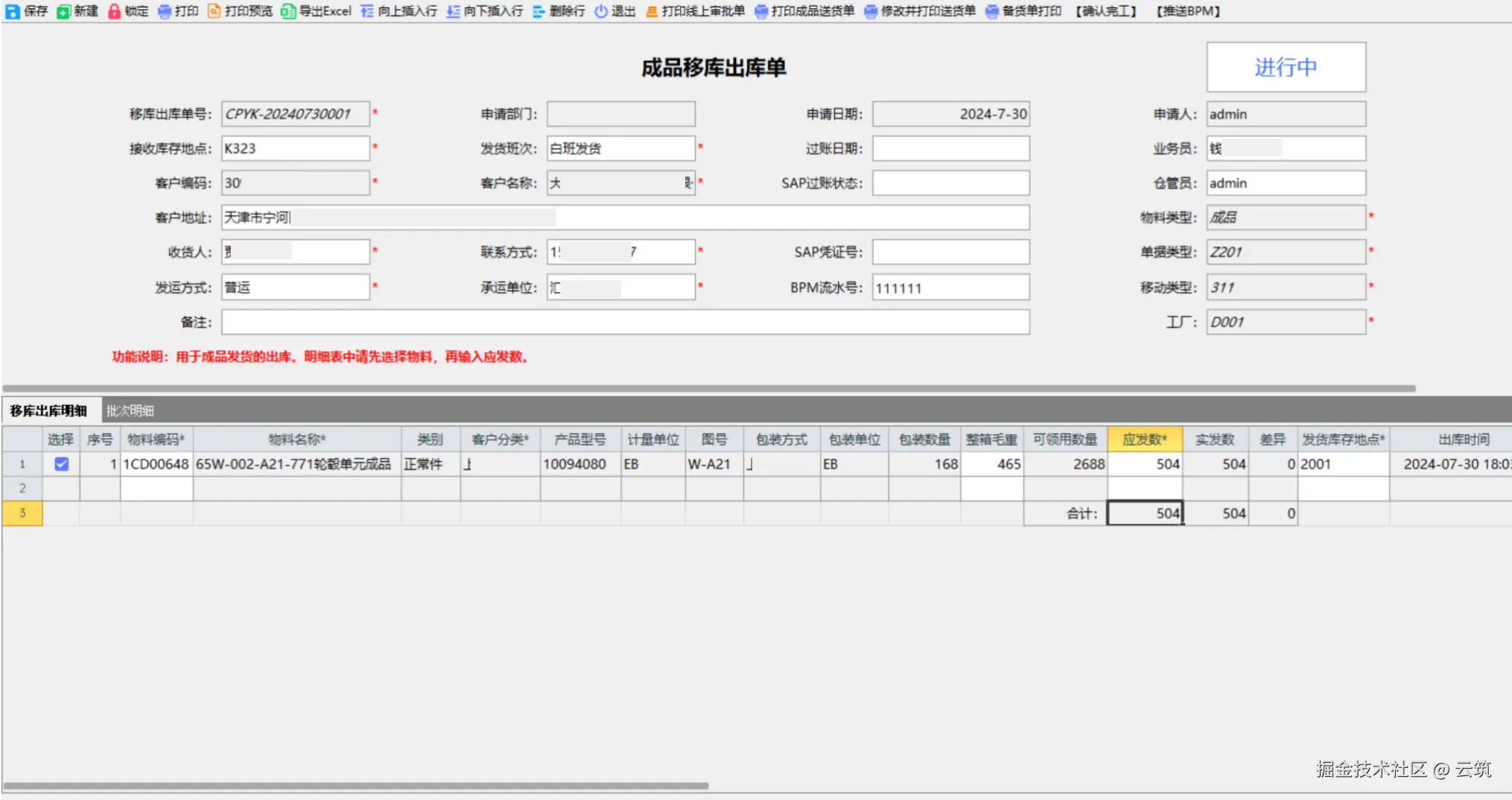Click the 【确认完工】 button
Screen dimensions: 1512x800
(x=1105, y=11)
